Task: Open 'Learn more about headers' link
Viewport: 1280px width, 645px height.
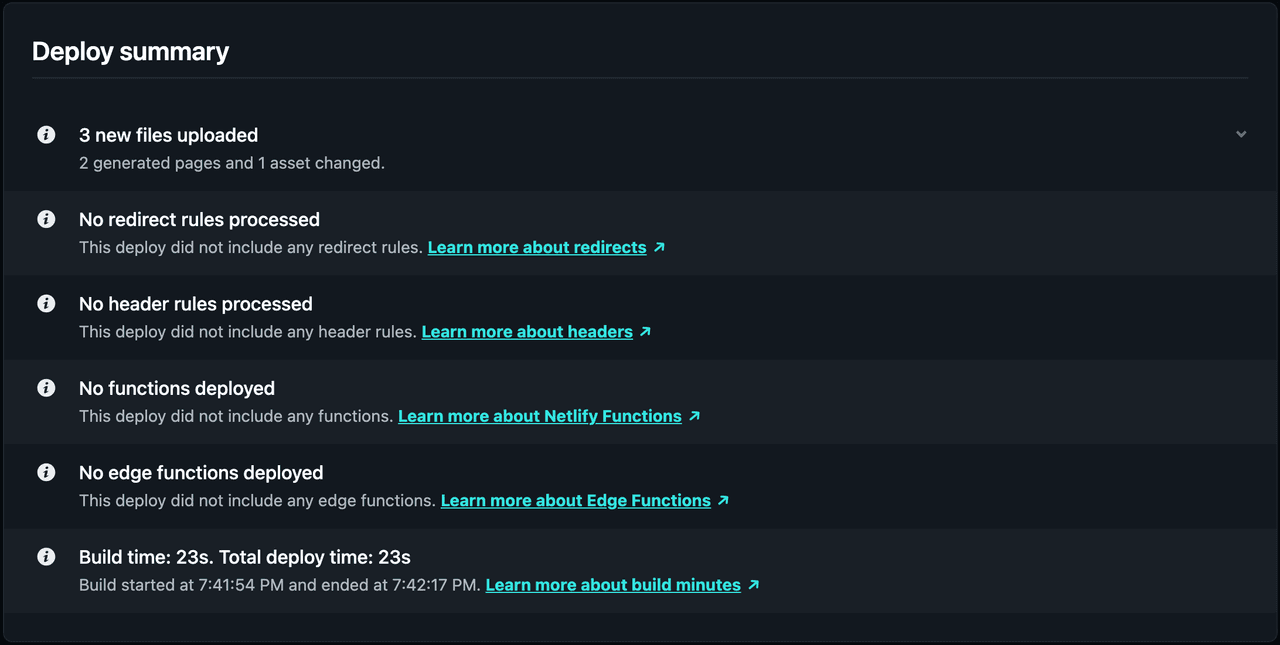Action: tap(527, 331)
